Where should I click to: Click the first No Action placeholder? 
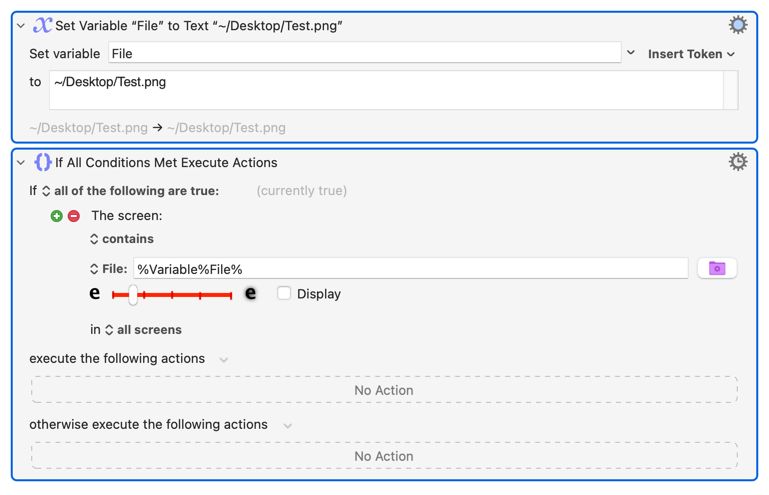(384, 390)
